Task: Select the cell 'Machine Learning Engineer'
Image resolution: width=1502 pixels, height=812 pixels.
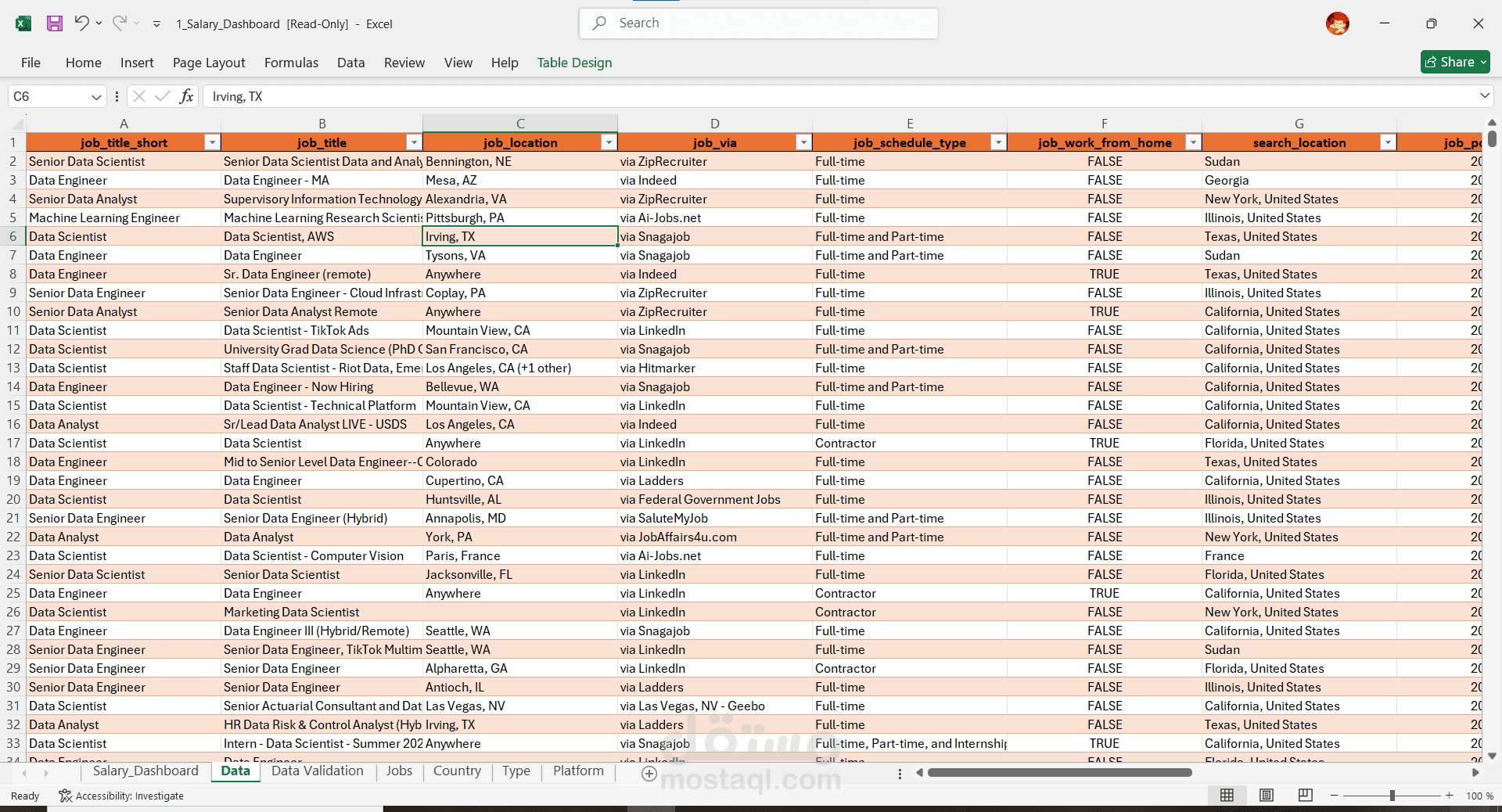Action: point(124,217)
